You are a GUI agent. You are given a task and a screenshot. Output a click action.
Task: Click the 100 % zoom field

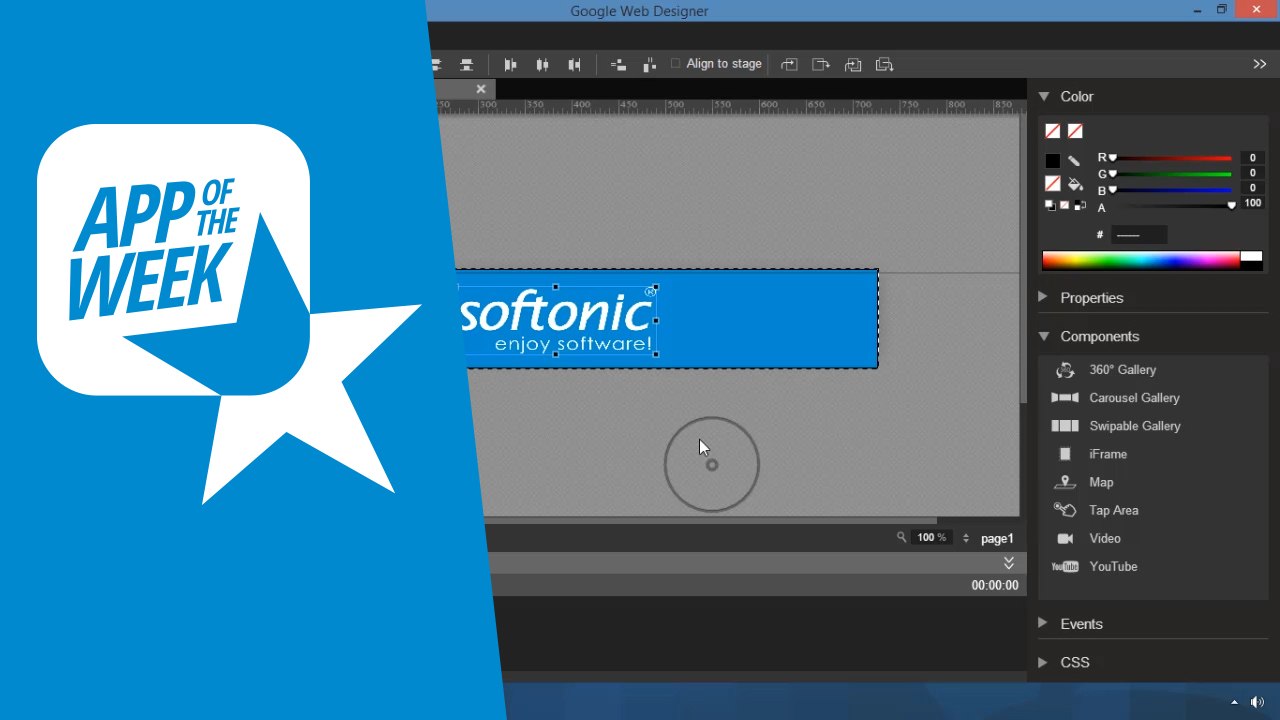coord(932,538)
